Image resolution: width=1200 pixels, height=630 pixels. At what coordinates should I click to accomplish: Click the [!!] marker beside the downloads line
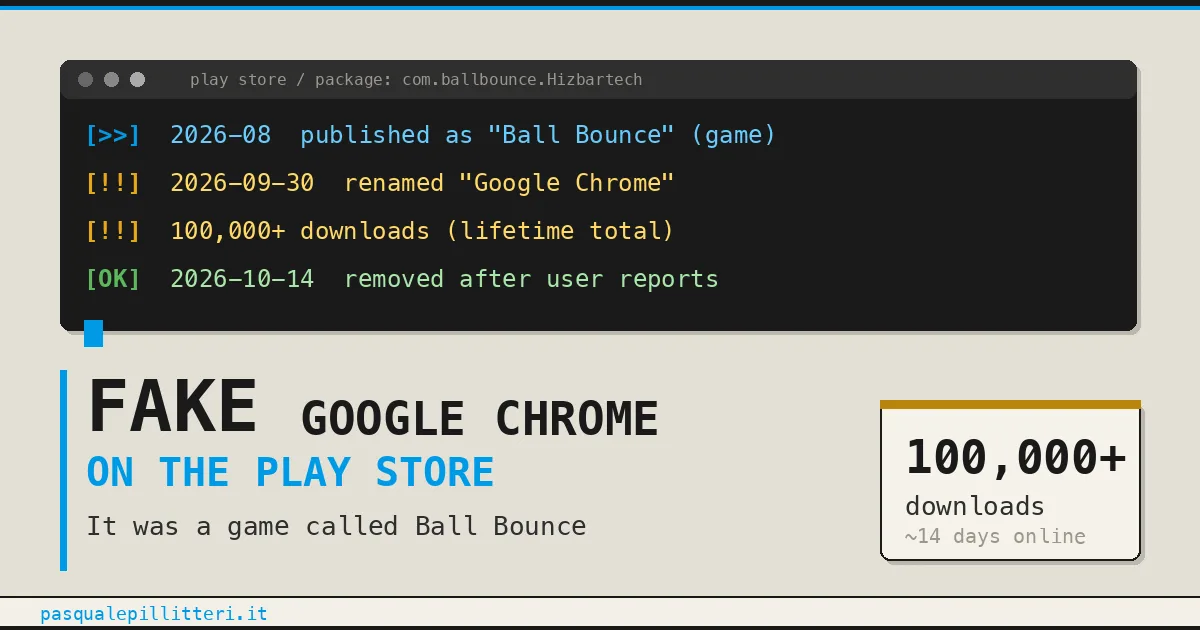(x=113, y=231)
